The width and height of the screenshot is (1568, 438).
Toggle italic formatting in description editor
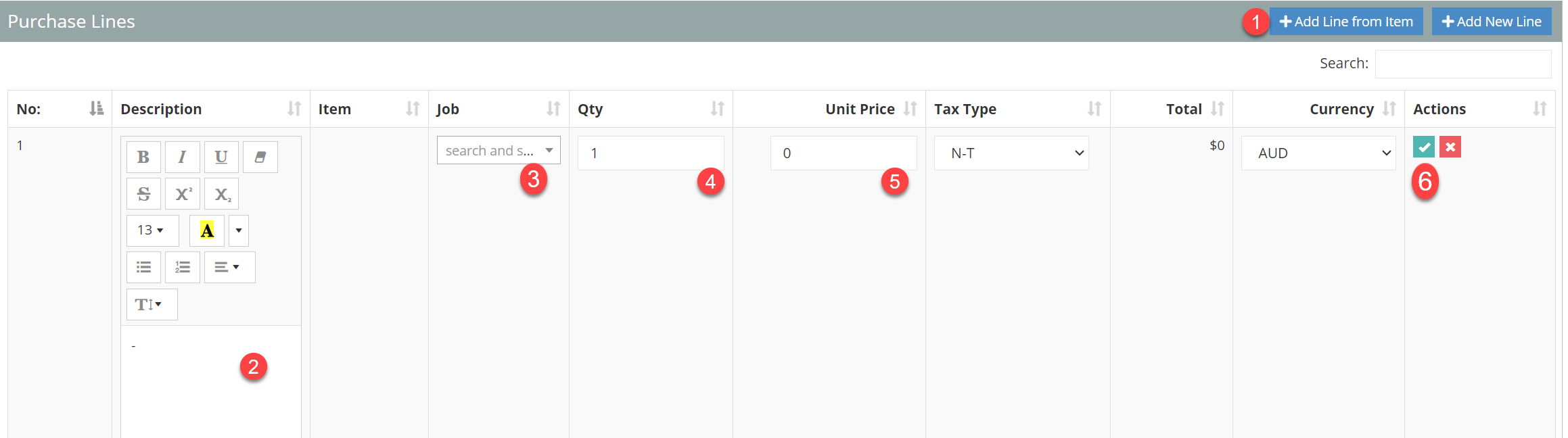pos(182,157)
